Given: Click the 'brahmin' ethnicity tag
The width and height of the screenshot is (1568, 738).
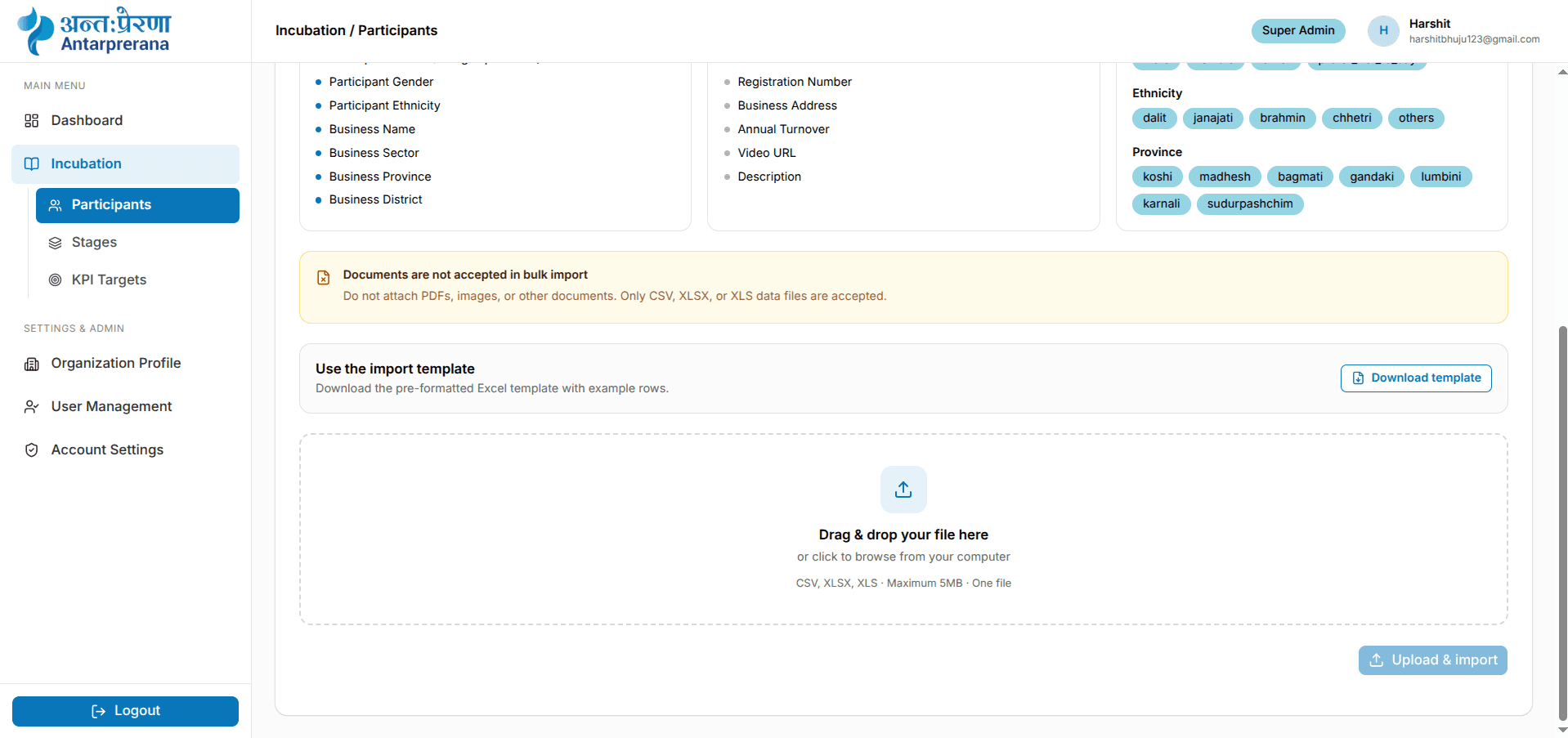Looking at the screenshot, I should [1283, 119].
